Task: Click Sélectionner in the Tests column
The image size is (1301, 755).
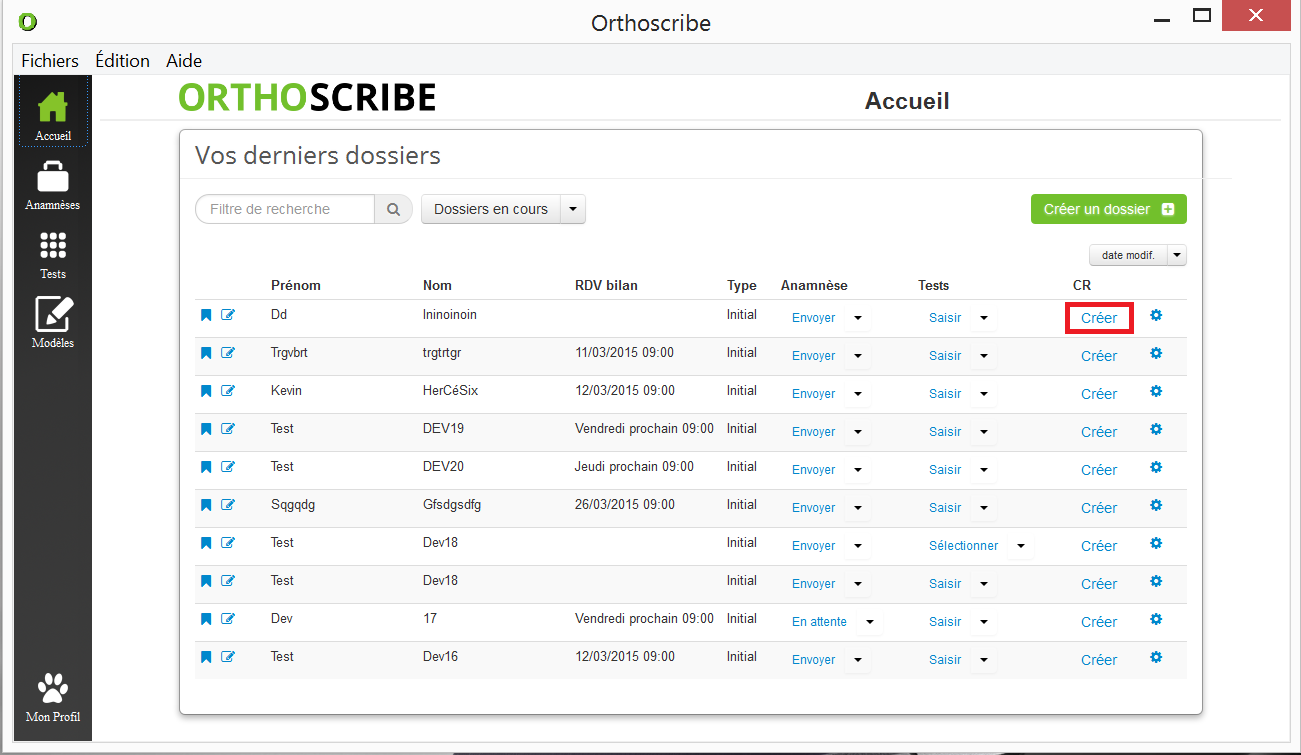Action: [963, 546]
